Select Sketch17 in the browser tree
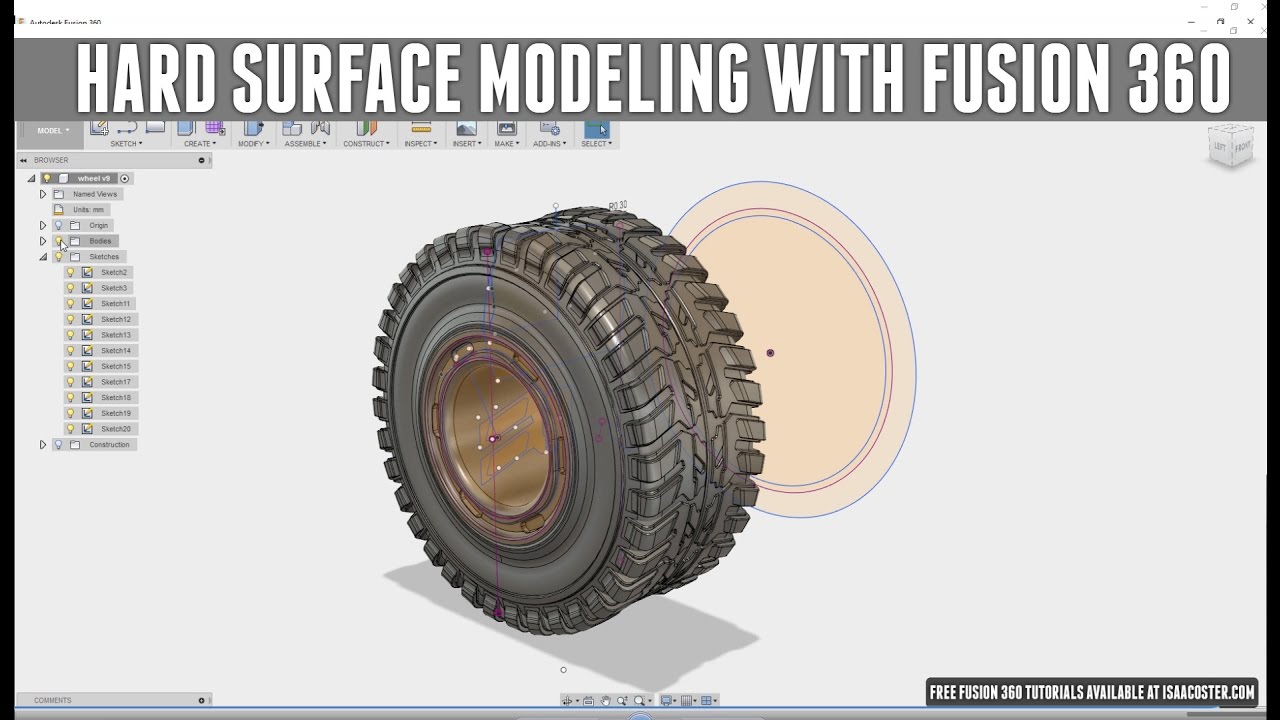This screenshot has width=1280, height=720. [116, 382]
